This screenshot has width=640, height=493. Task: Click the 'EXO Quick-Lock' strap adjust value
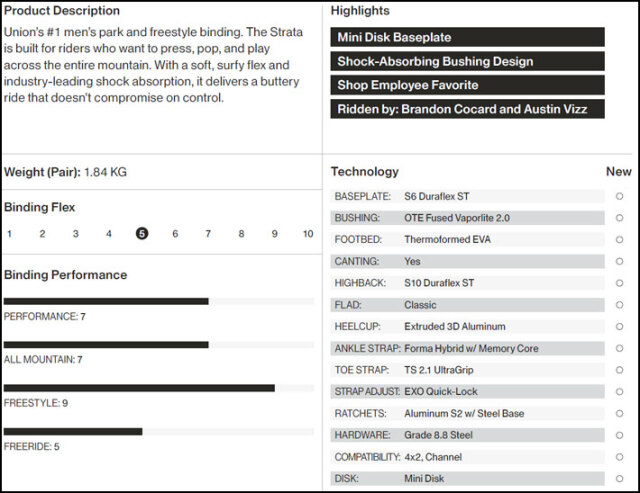440,392
